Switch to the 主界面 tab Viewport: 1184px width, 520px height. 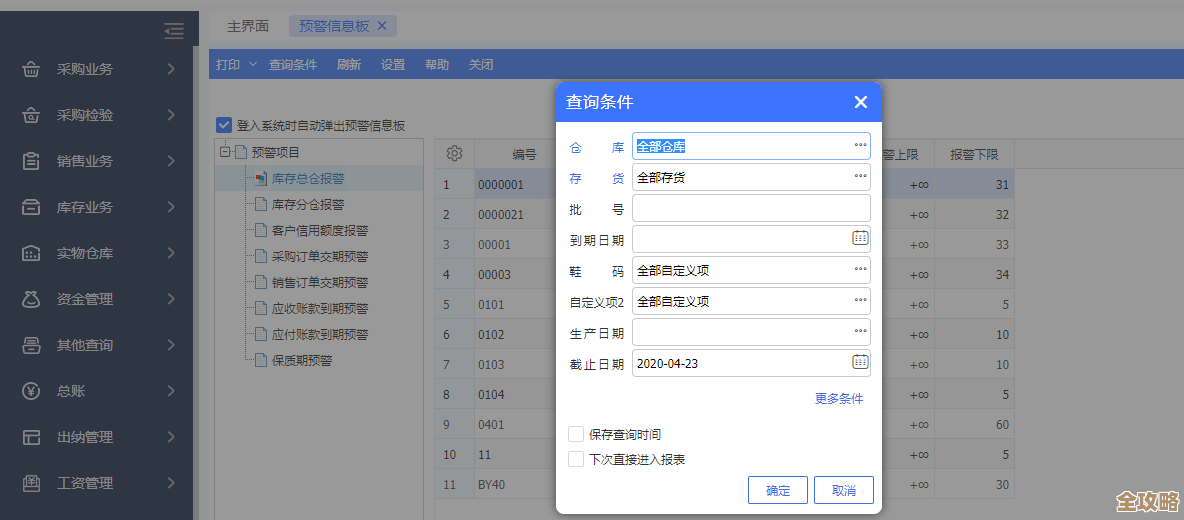pos(247,26)
